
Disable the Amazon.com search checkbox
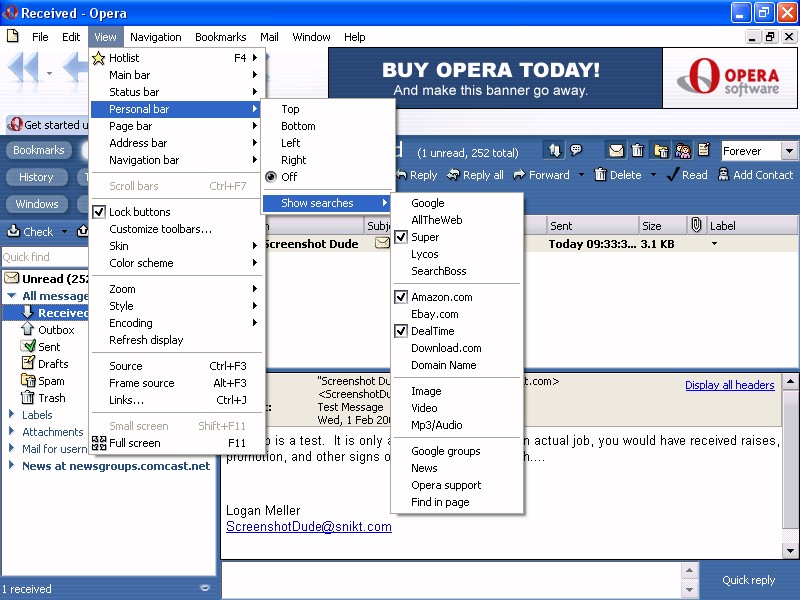click(401, 297)
